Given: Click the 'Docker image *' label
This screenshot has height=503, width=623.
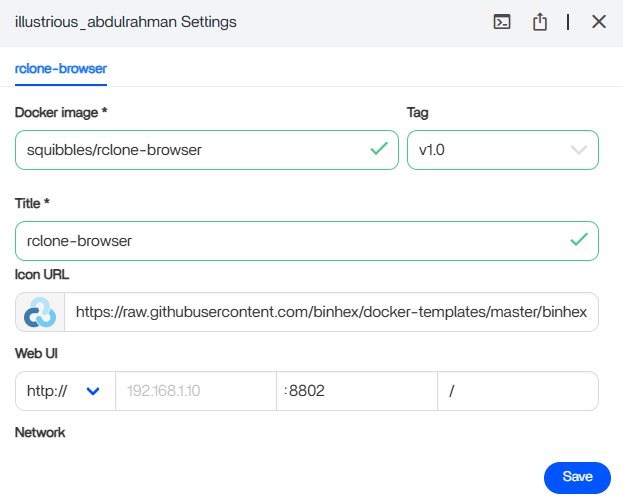Looking at the screenshot, I should pyautogui.click(x=61, y=112).
